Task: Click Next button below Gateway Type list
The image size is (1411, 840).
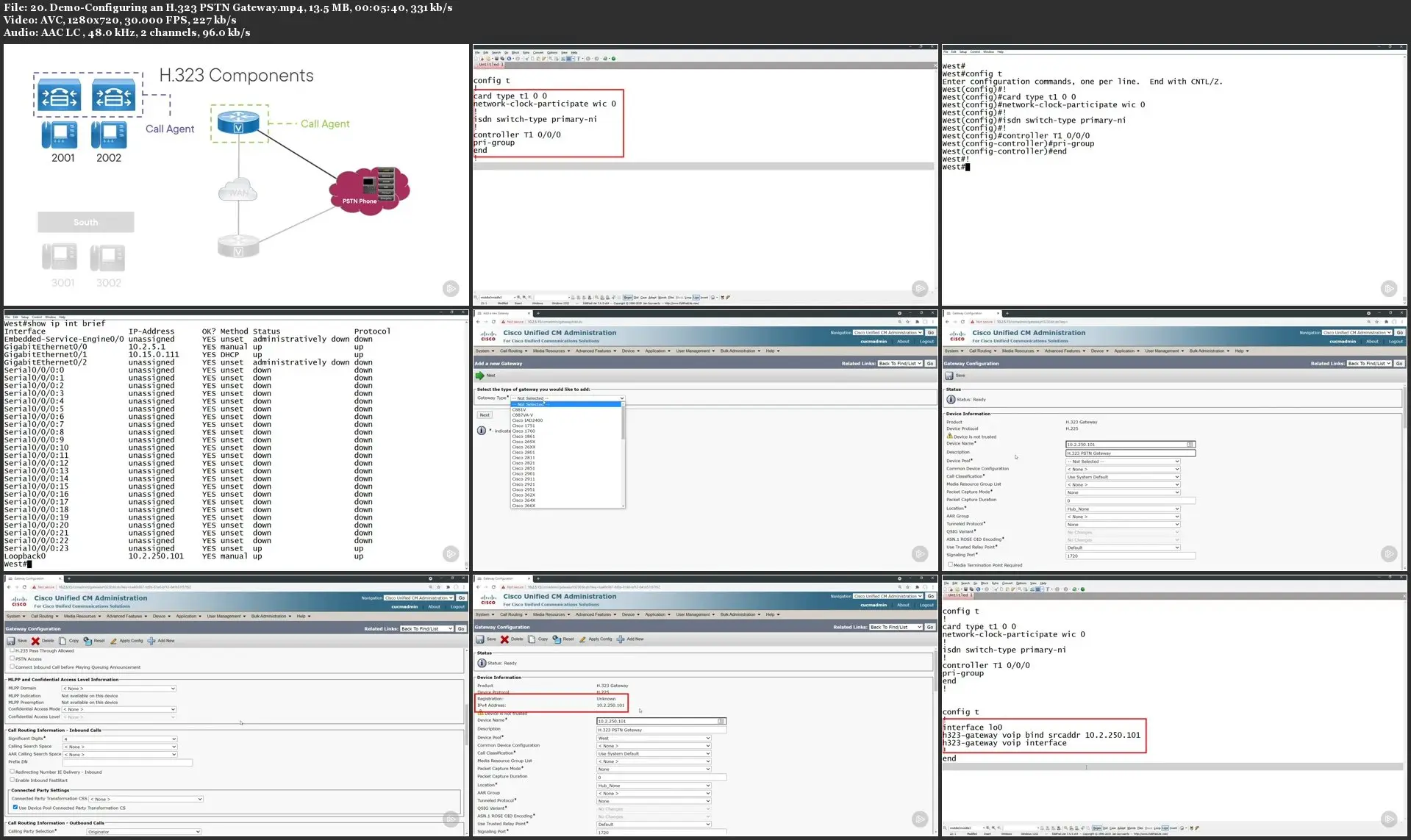Action: [485, 415]
